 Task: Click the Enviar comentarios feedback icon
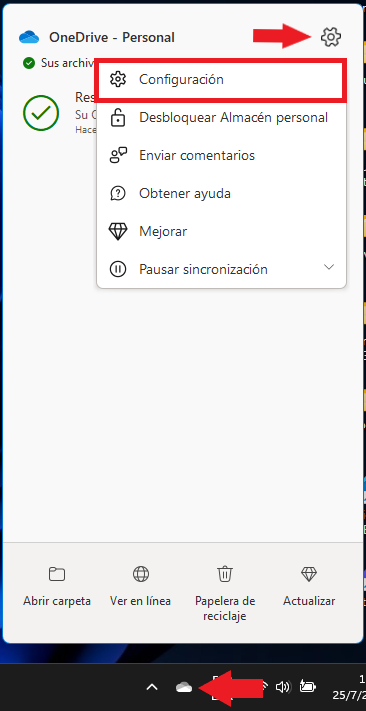tap(118, 156)
